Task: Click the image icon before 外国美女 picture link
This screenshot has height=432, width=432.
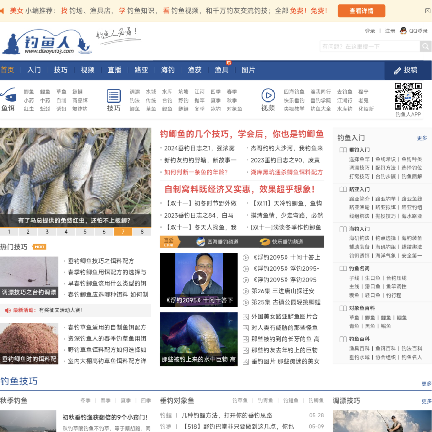Action: pos(246,317)
